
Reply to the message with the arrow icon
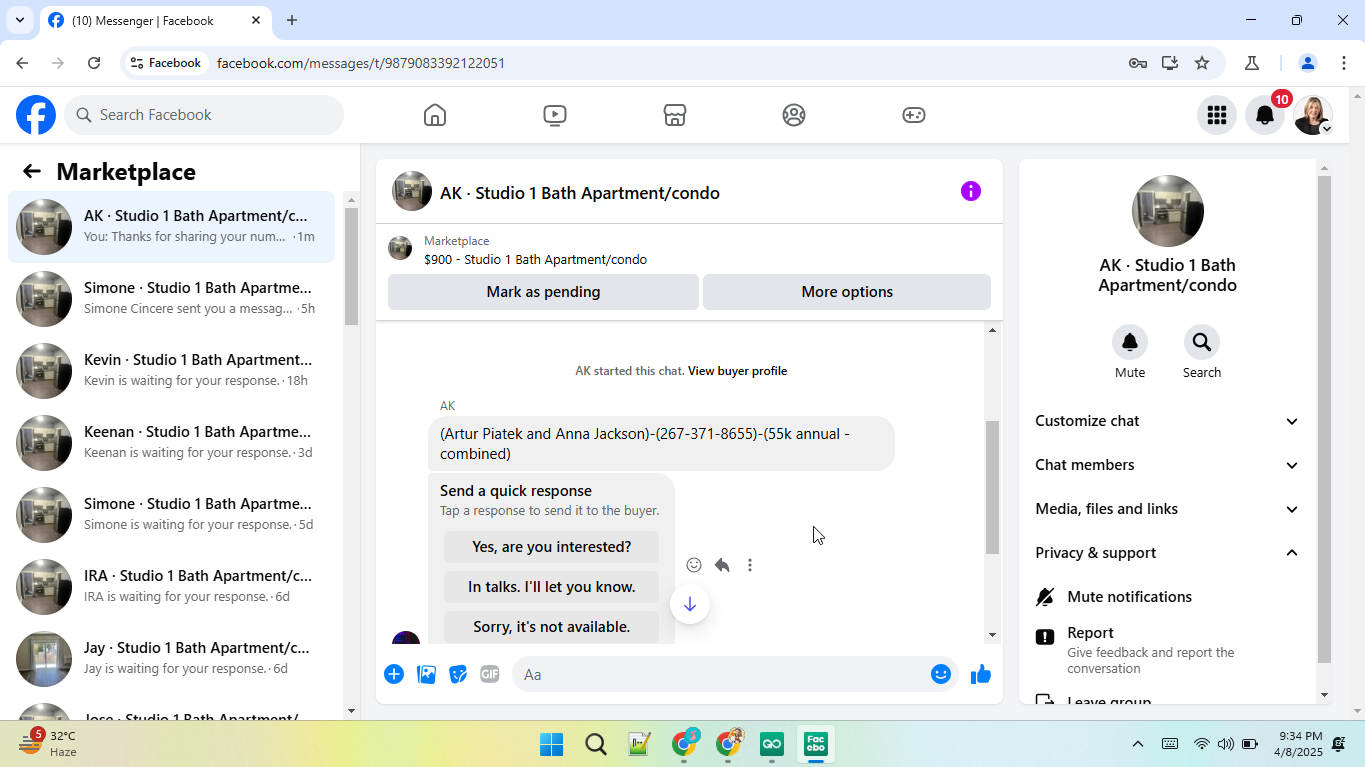722,565
